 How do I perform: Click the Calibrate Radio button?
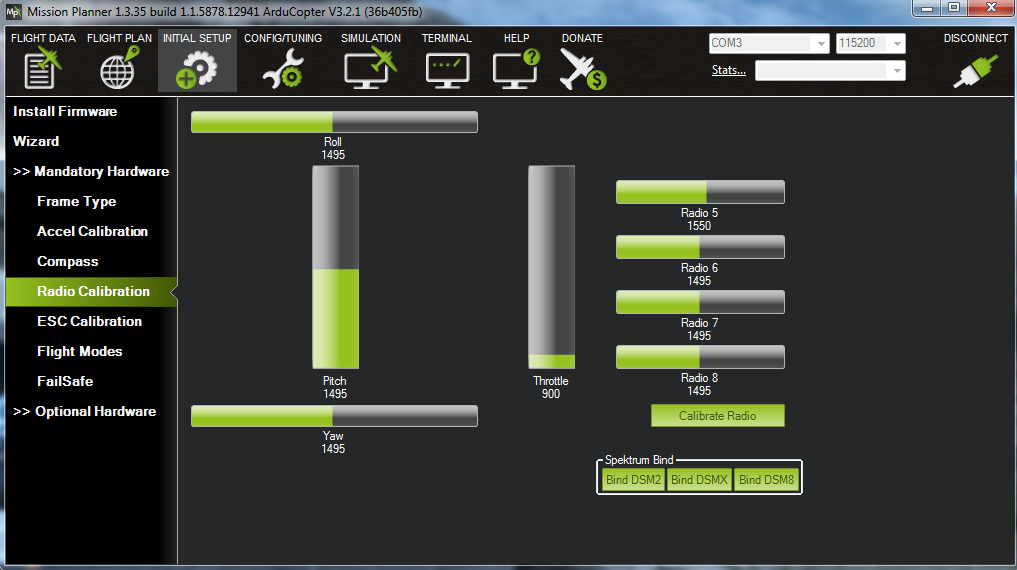click(717, 416)
